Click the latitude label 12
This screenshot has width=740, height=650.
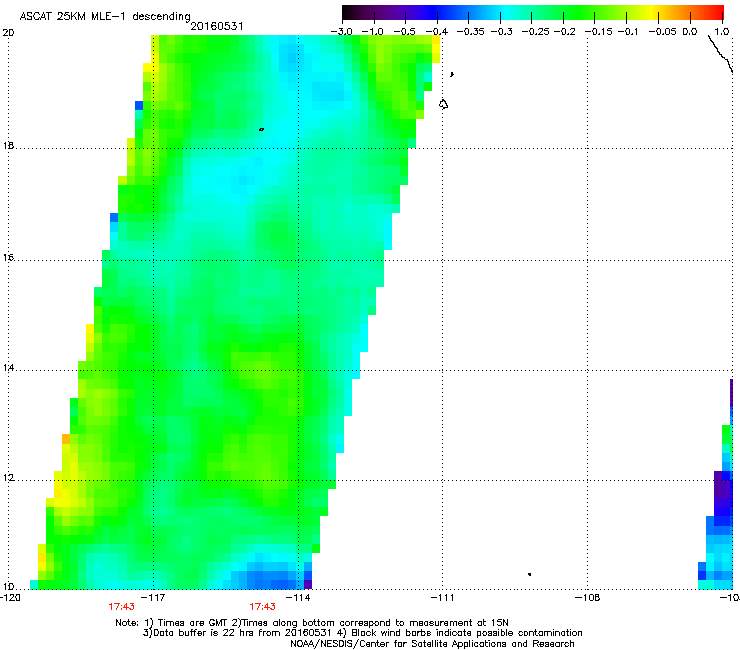point(8,478)
